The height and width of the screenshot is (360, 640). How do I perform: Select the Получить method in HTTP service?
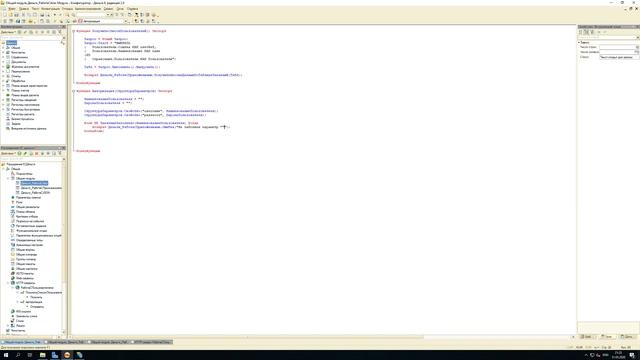(36, 297)
